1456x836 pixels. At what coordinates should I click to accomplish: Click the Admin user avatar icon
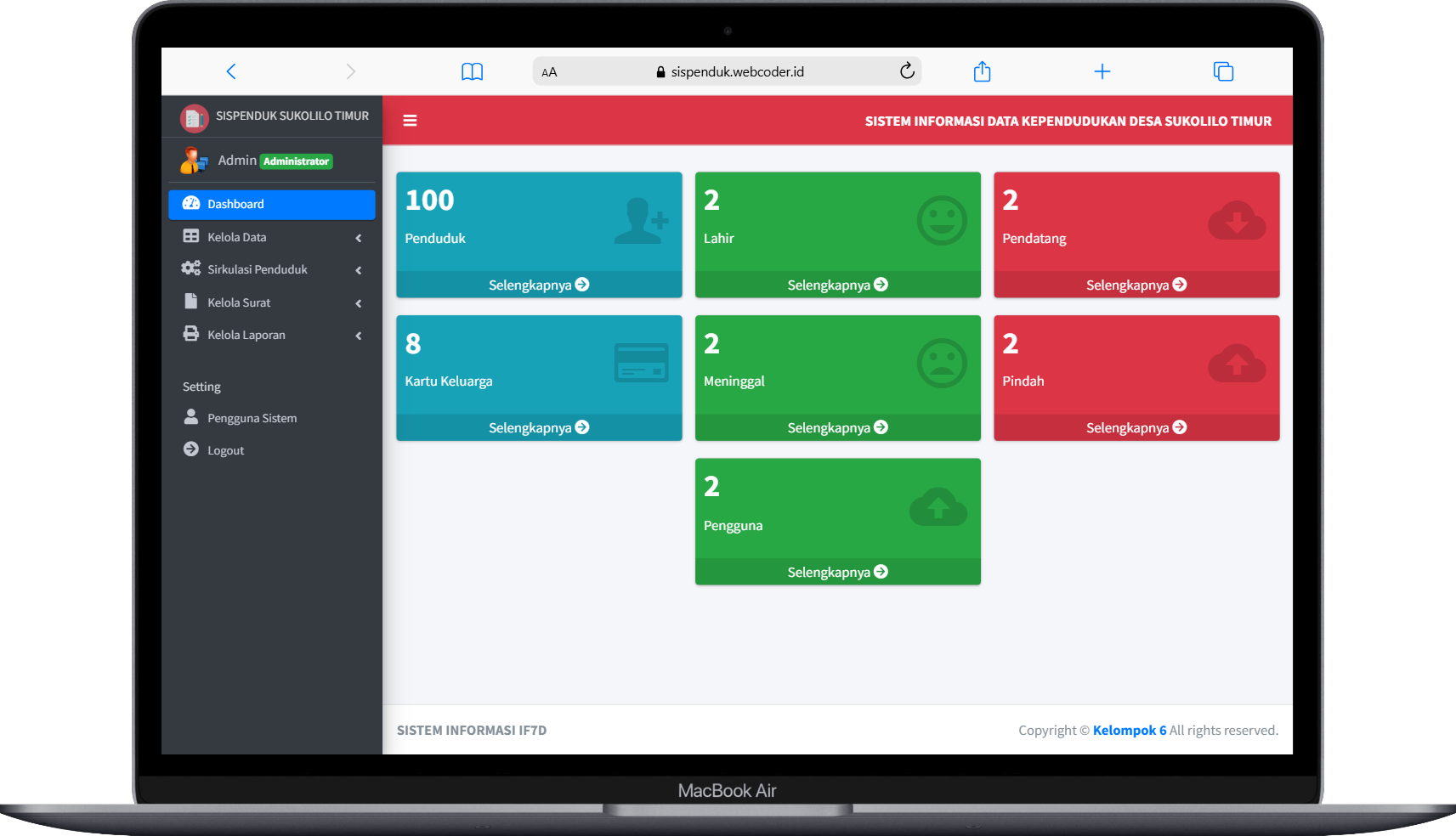[x=194, y=160]
